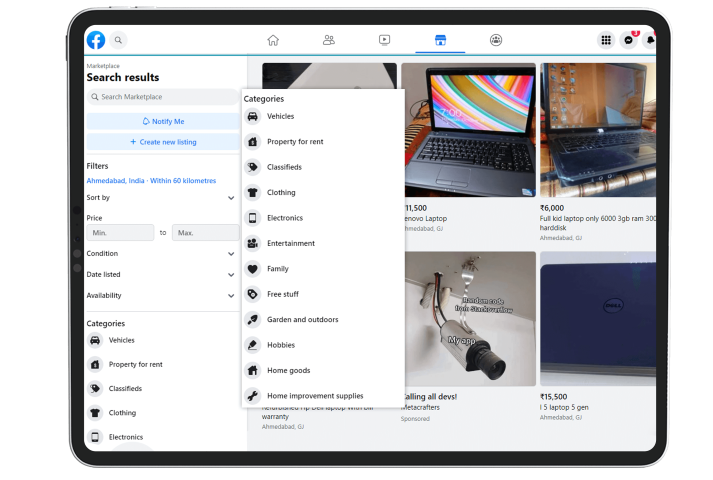Click the Max. price field
This screenshot has width=713, height=480.
206,233
